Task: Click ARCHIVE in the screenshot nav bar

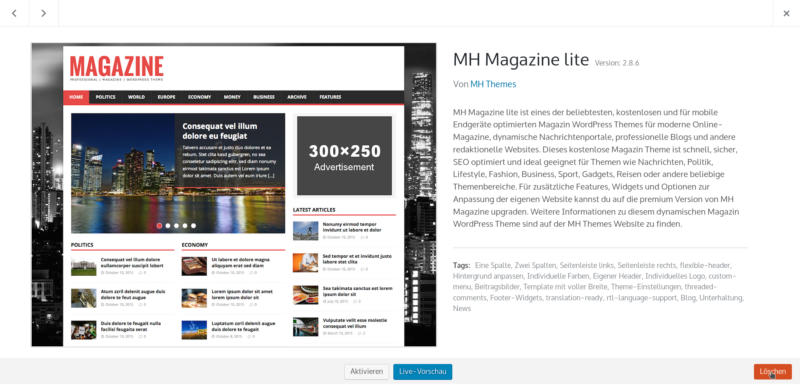Action: (x=297, y=97)
